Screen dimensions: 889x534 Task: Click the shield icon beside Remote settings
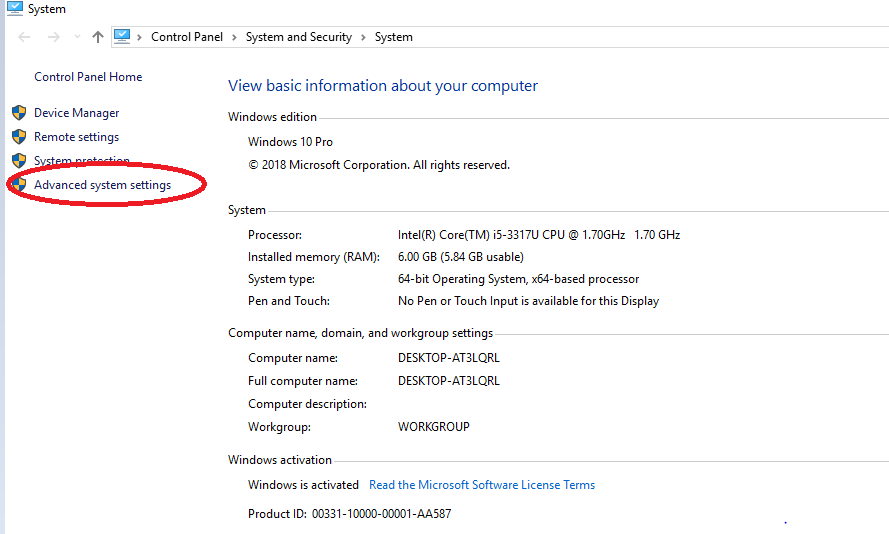pyautogui.click(x=19, y=137)
